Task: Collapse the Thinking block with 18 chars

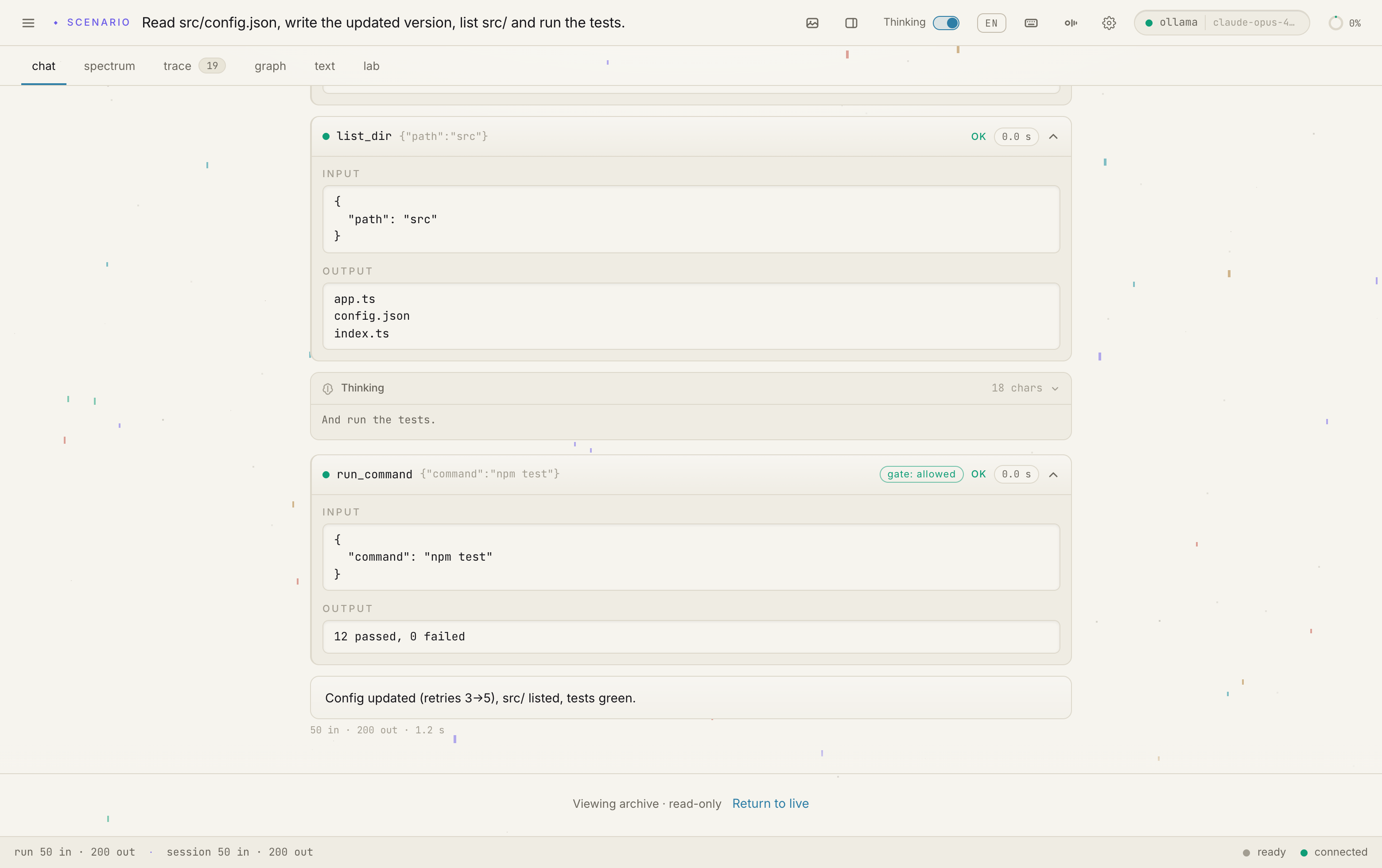Action: click(x=1055, y=388)
